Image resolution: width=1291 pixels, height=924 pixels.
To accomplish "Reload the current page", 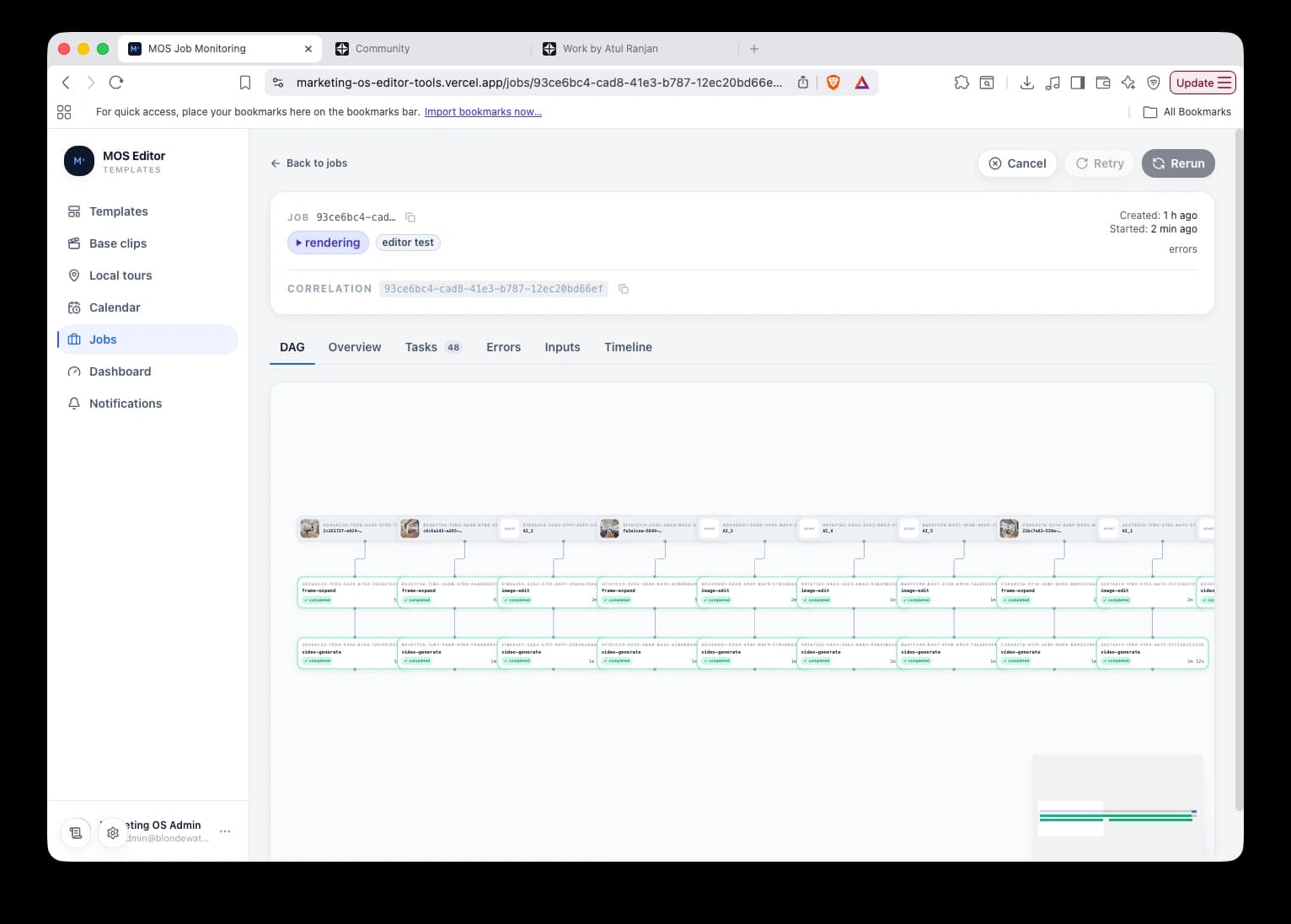I will [x=116, y=83].
